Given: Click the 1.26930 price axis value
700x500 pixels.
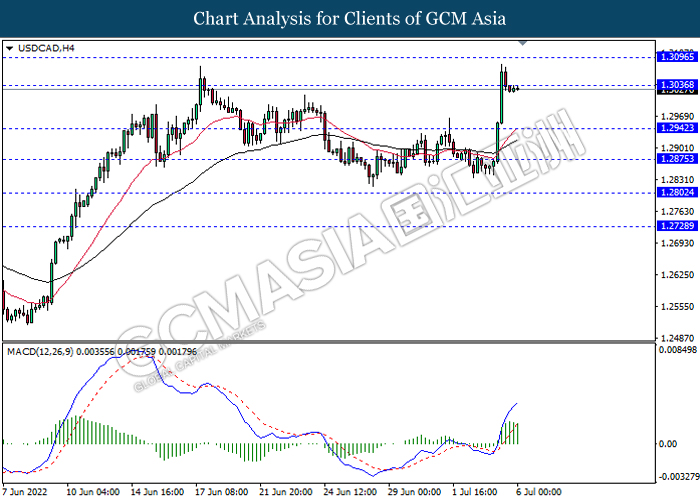Looking at the screenshot, I should pyautogui.click(x=677, y=243).
